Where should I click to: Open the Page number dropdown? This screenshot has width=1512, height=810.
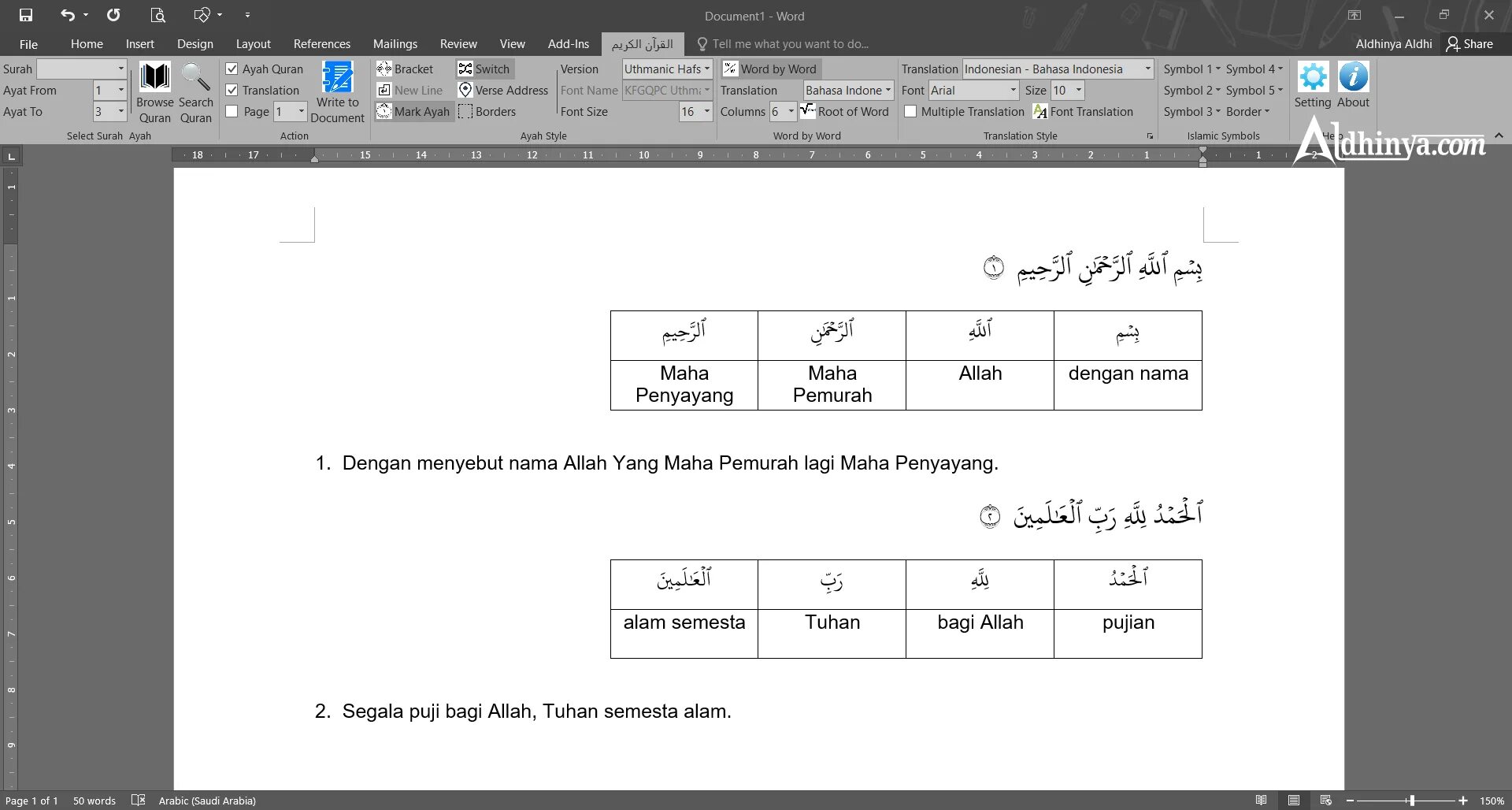[302, 112]
